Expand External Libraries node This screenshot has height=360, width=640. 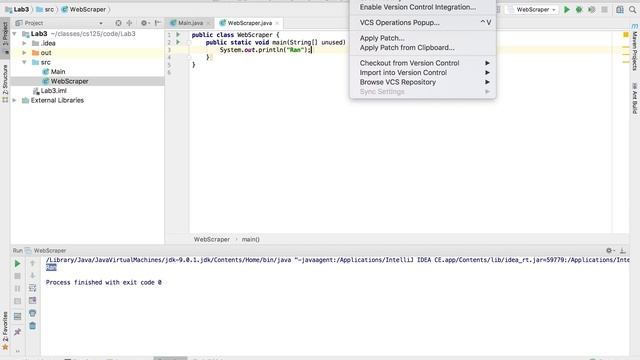(15, 100)
